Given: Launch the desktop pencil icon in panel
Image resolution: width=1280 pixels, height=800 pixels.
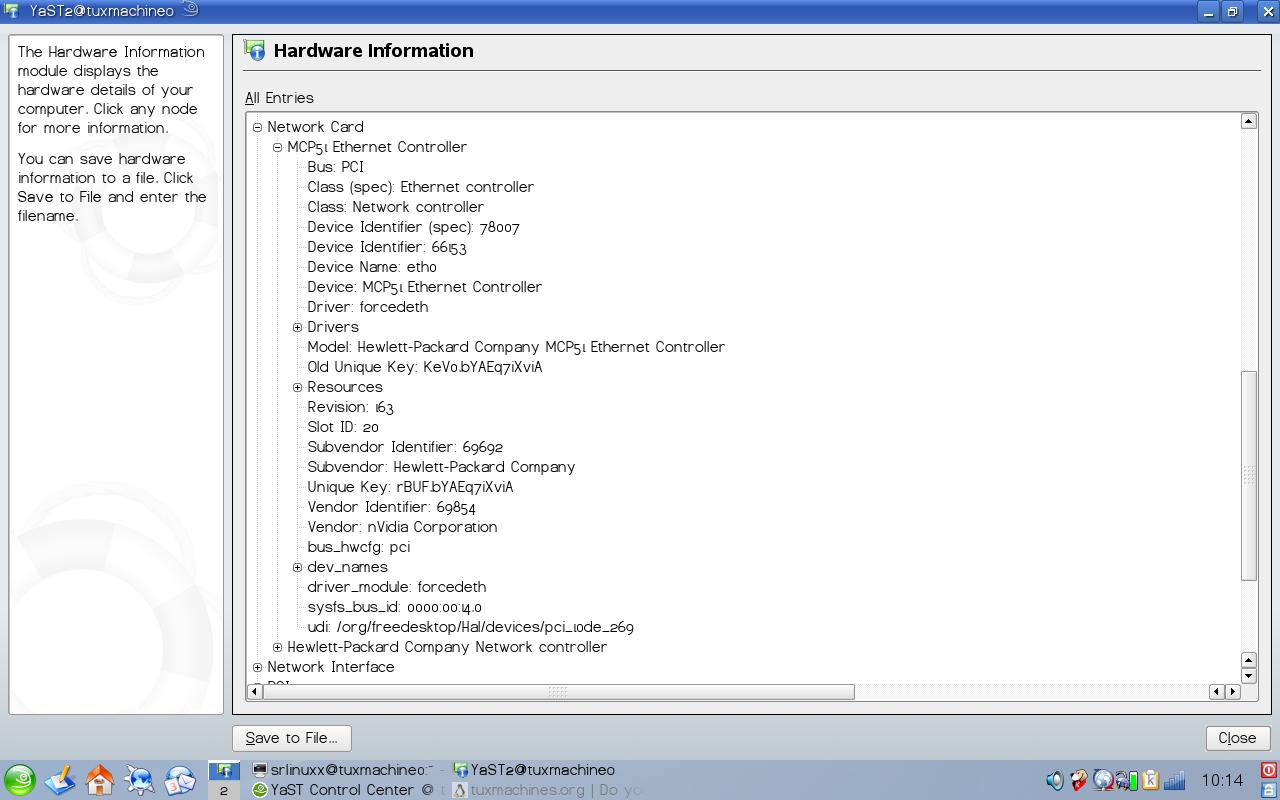Looking at the screenshot, I should tap(60, 780).
